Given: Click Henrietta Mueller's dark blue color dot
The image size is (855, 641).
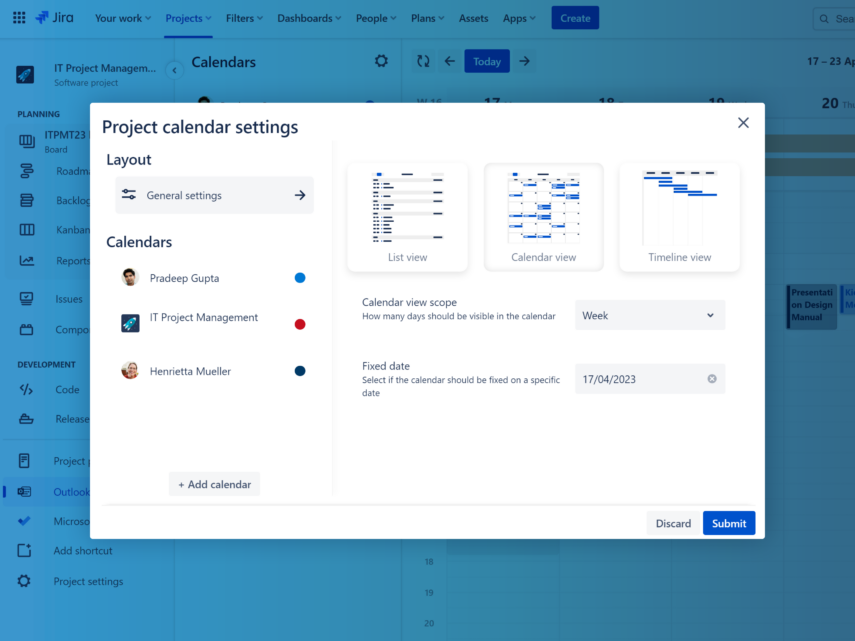Looking at the screenshot, I should tap(300, 371).
